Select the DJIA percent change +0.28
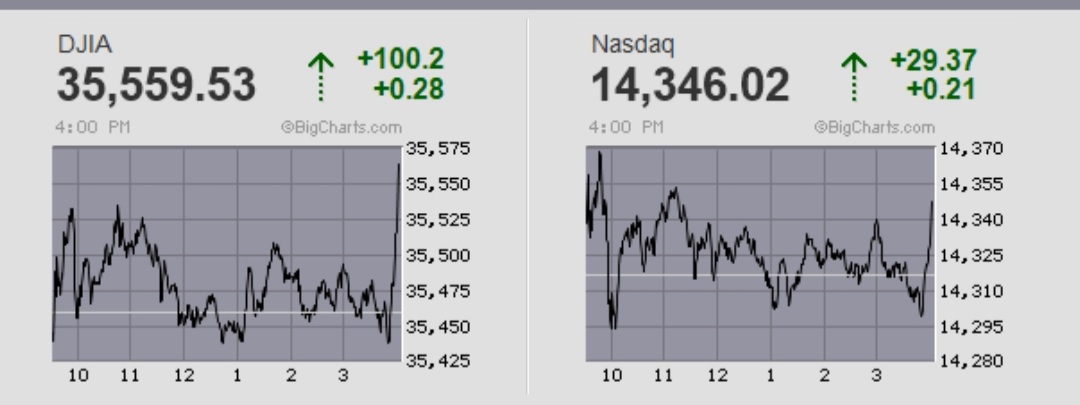 (x=410, y=90)
